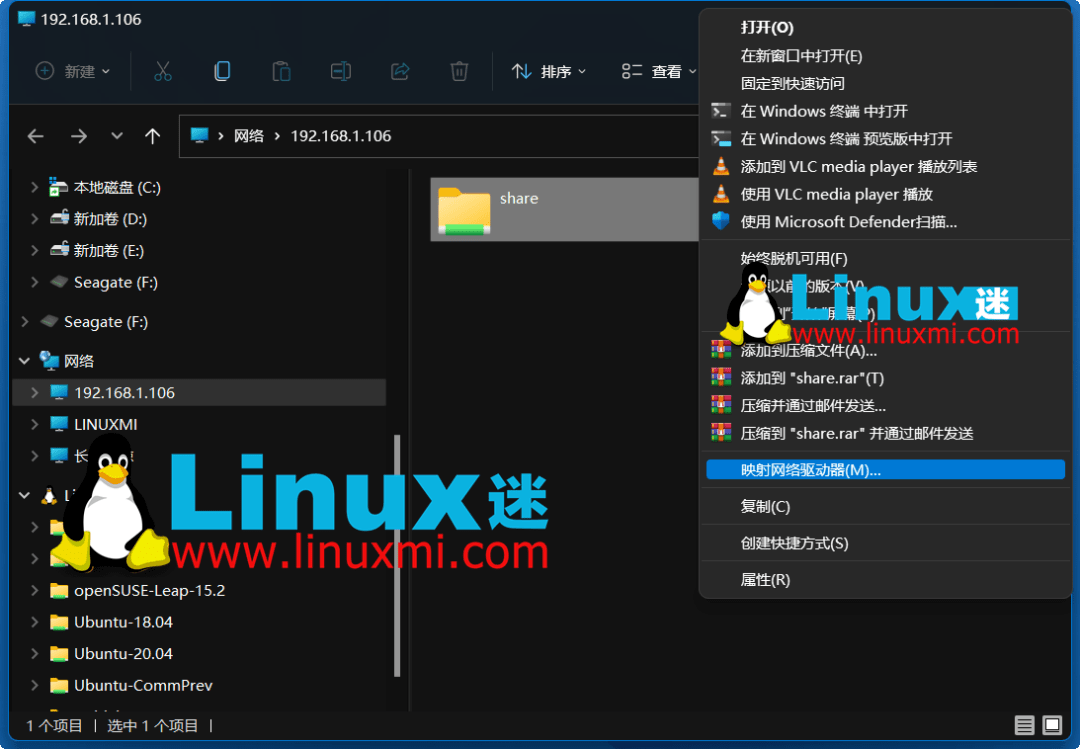Go forward with the right arrow
The width and height of the screenshot is (1080, 749).
[79, 136]
